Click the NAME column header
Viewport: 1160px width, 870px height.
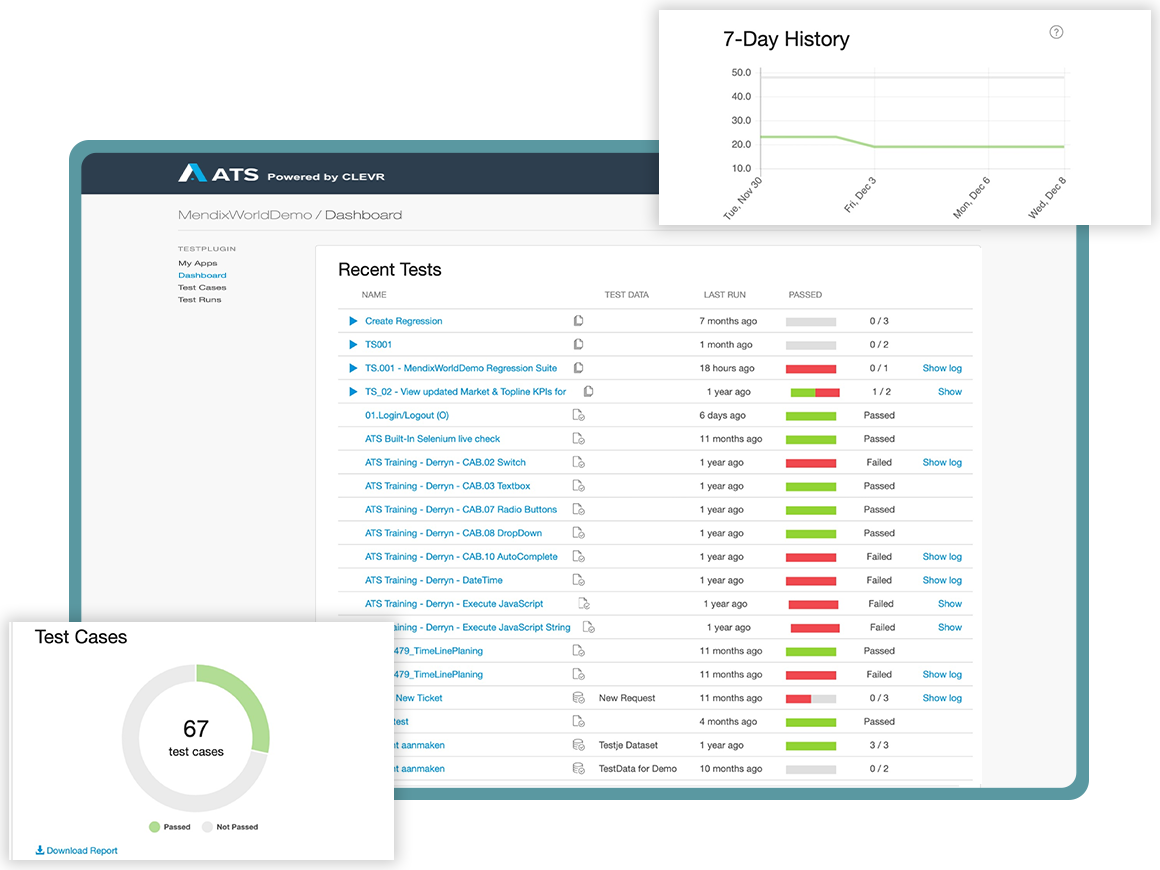(x=374, y=294)
